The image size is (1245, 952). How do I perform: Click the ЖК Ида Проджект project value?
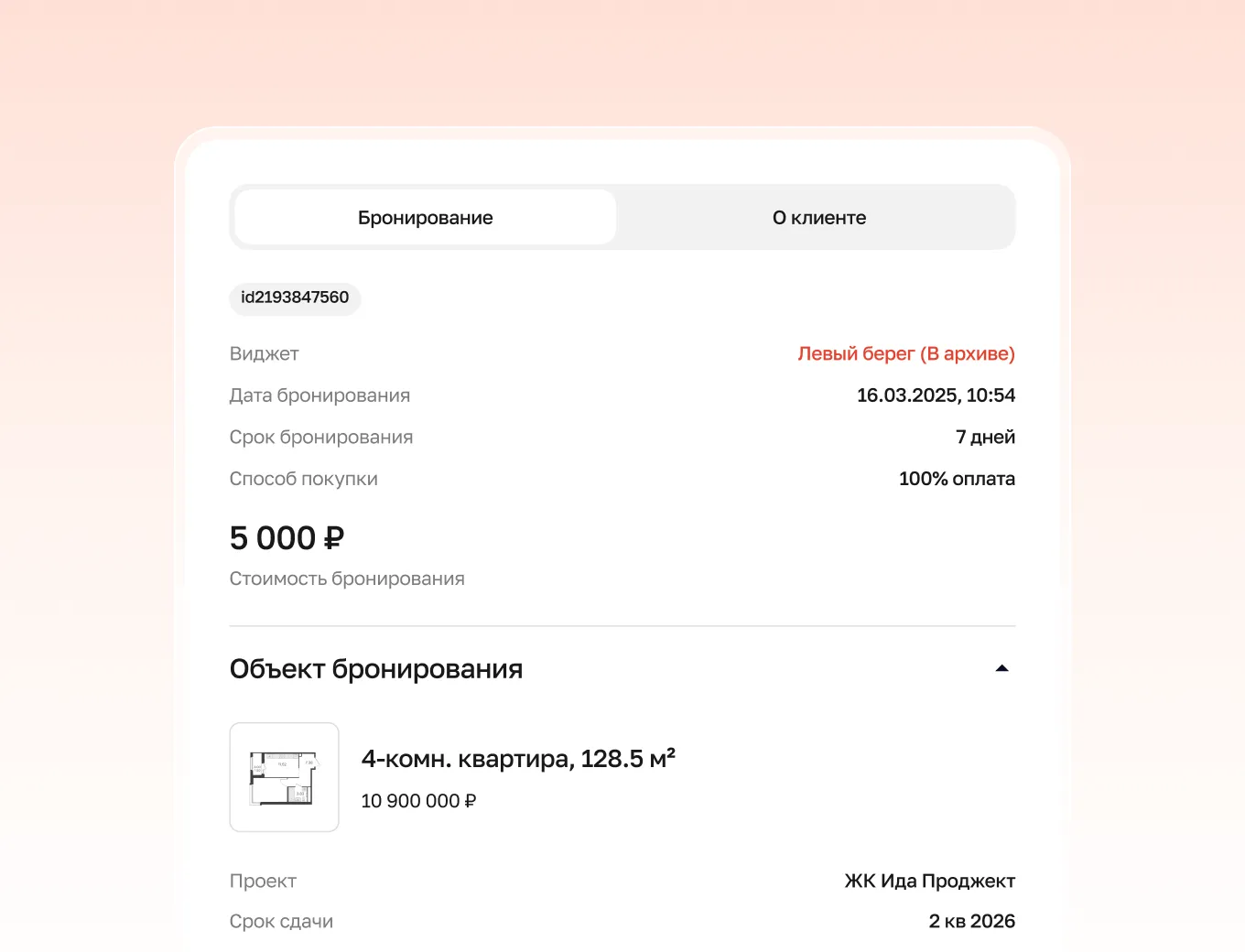click(929, 881)
